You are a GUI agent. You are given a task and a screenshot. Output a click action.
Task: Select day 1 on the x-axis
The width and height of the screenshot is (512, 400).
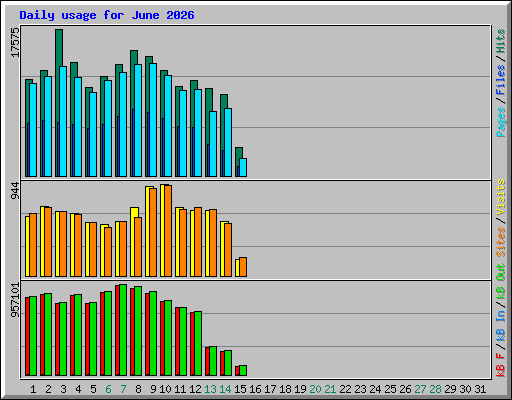[x=33, y=389]
